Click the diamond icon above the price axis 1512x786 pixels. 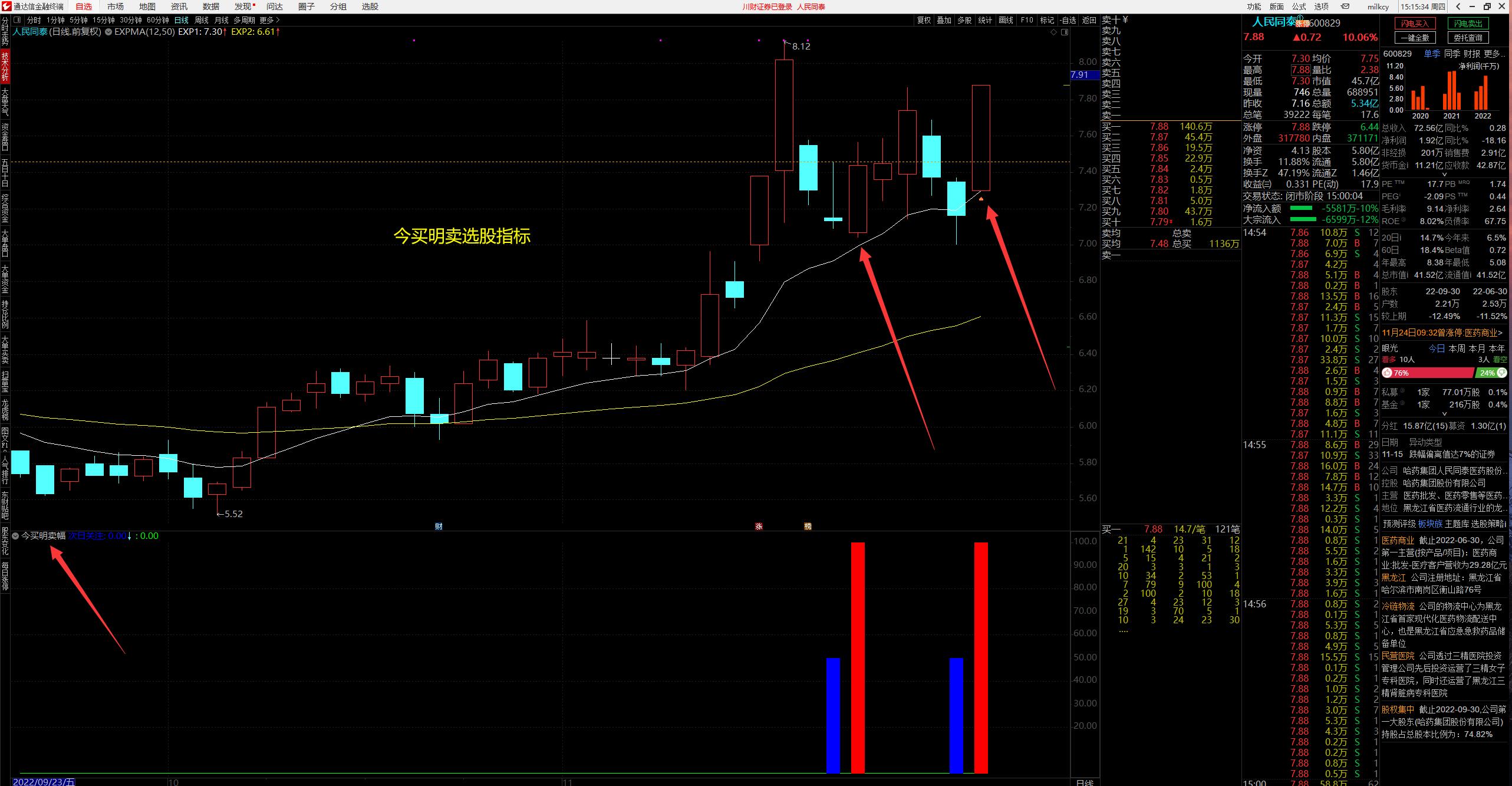click(x=1054, y=32)
